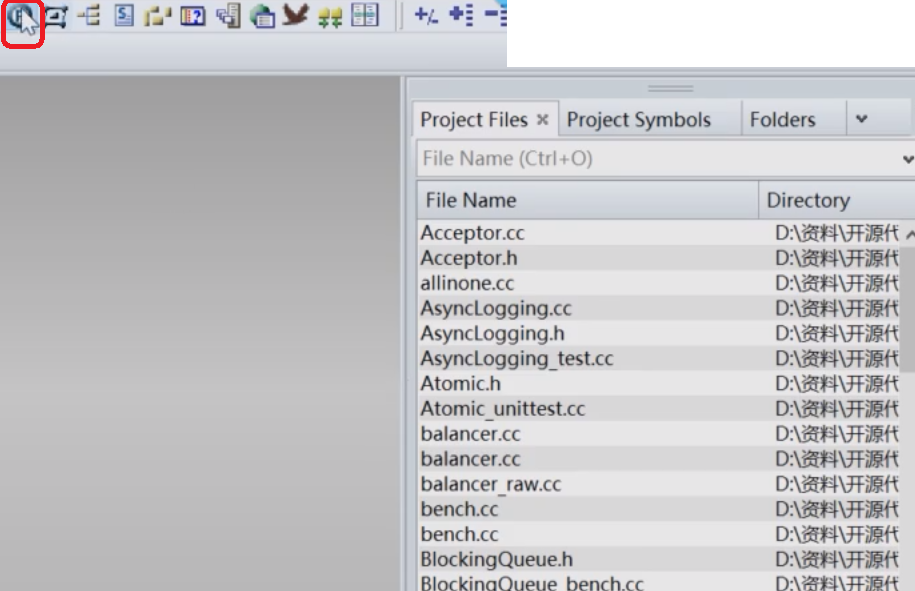
Task: Open the panel tab overflow chevron dropdown
Action: [861, 120]
